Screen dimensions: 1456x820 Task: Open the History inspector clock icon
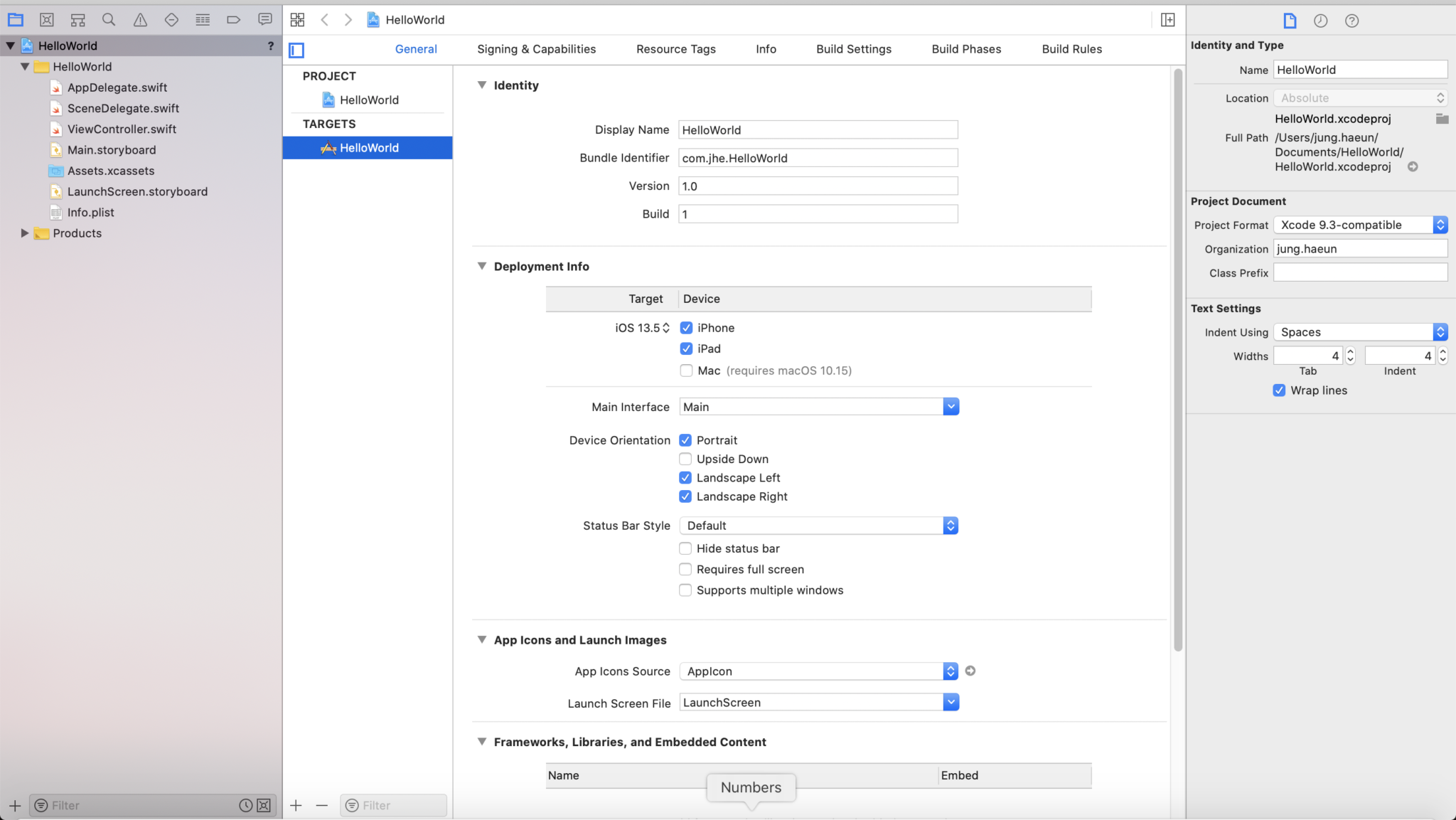pos(1321,21)
